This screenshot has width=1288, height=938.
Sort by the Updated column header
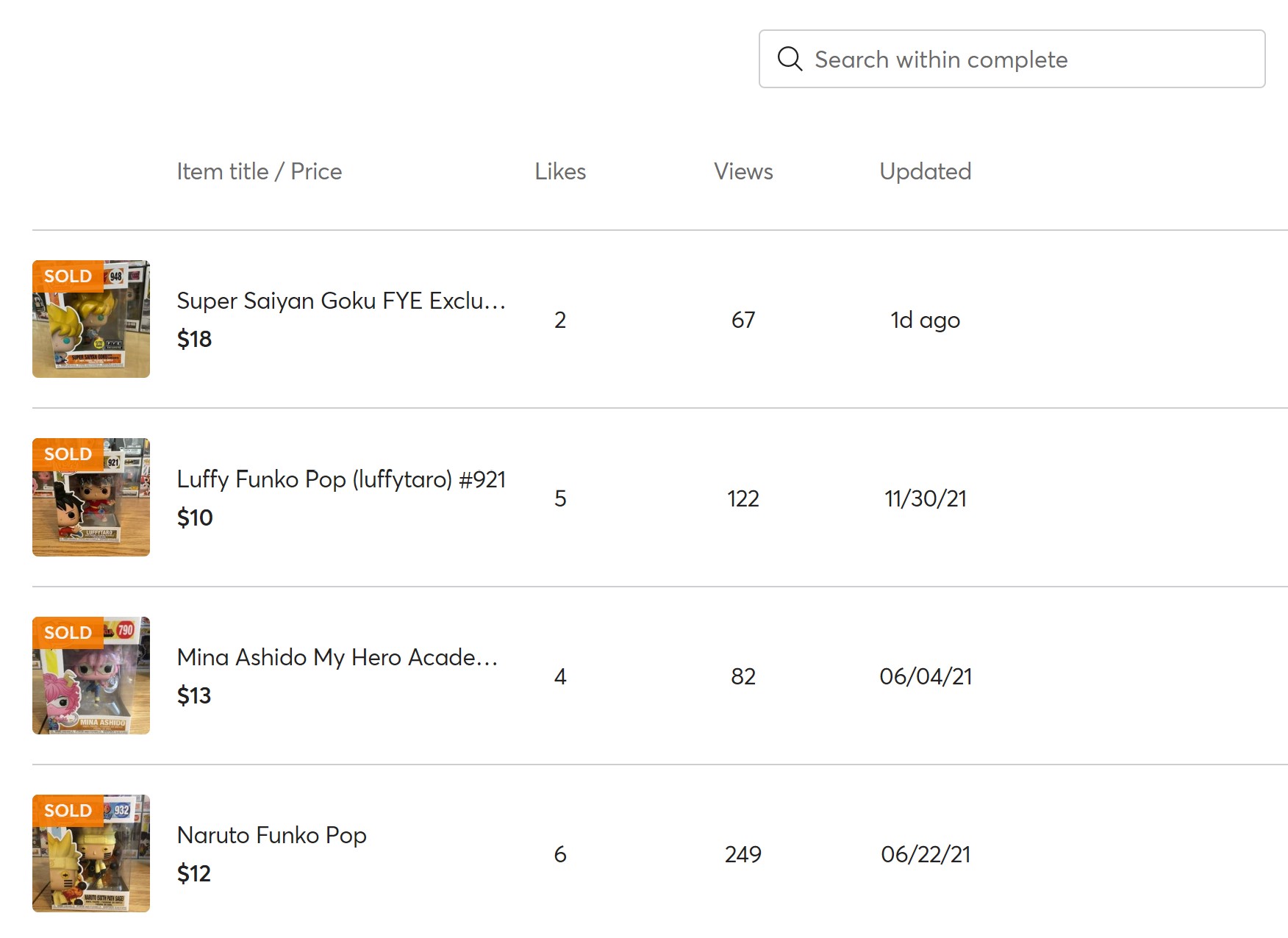tap(925, 171)
